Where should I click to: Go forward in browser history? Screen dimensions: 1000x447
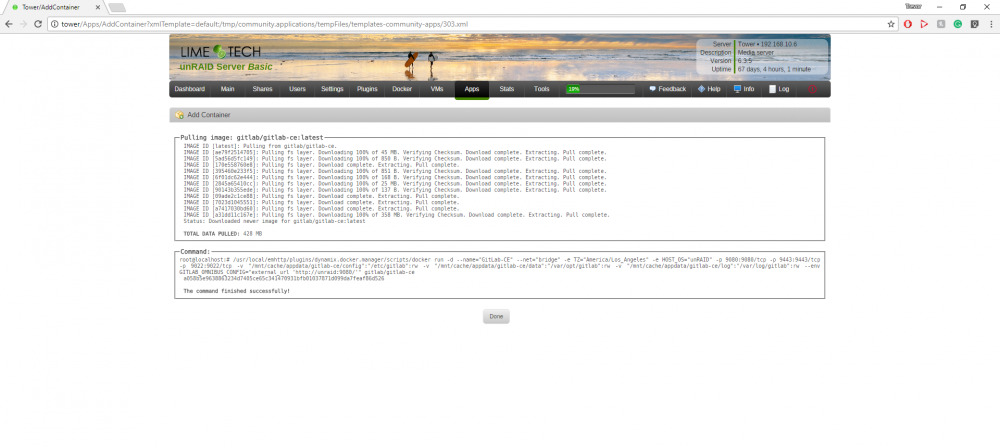(x=23, y=24)
